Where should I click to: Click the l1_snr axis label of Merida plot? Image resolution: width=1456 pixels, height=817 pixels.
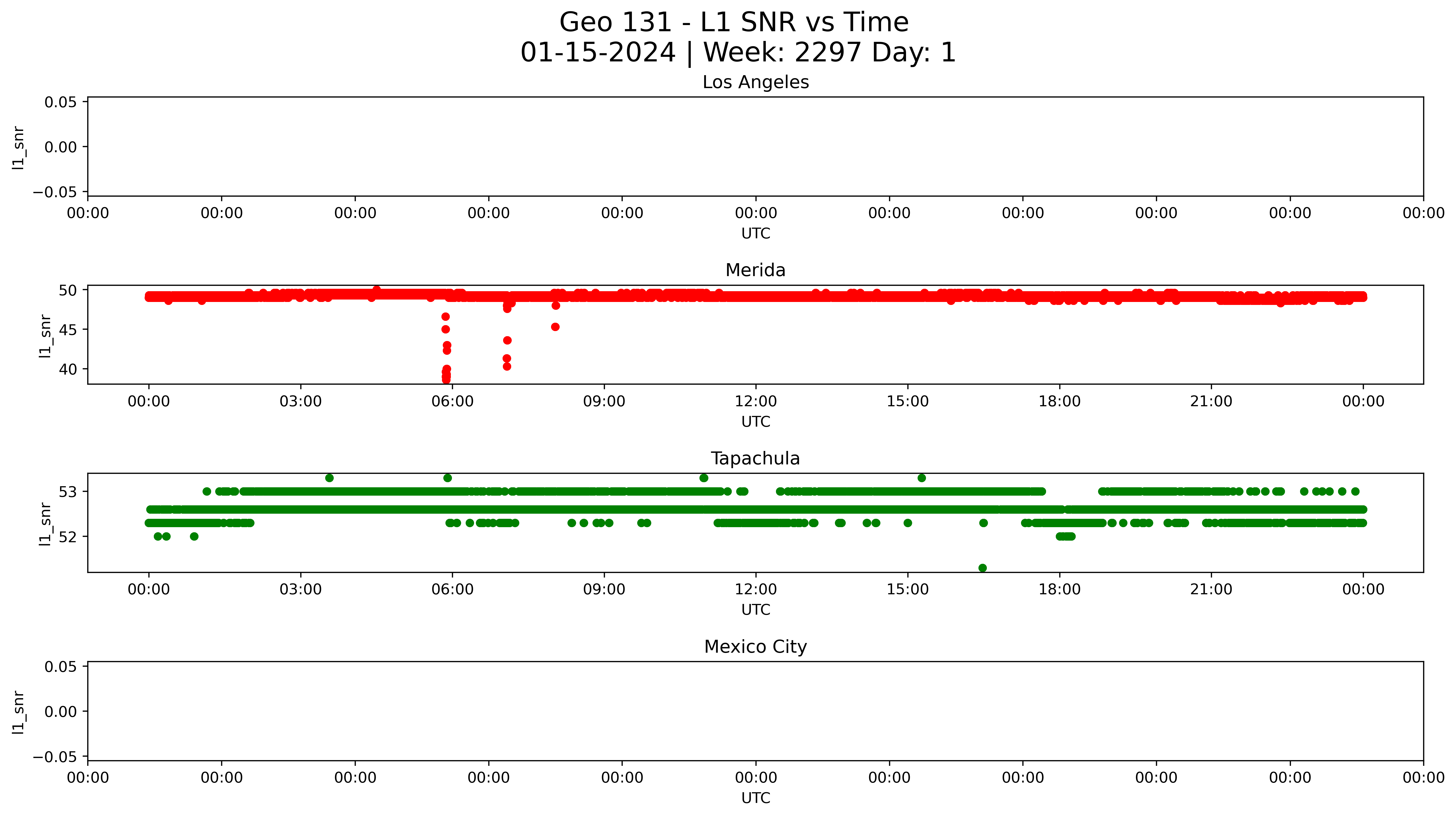coord(45,336)
